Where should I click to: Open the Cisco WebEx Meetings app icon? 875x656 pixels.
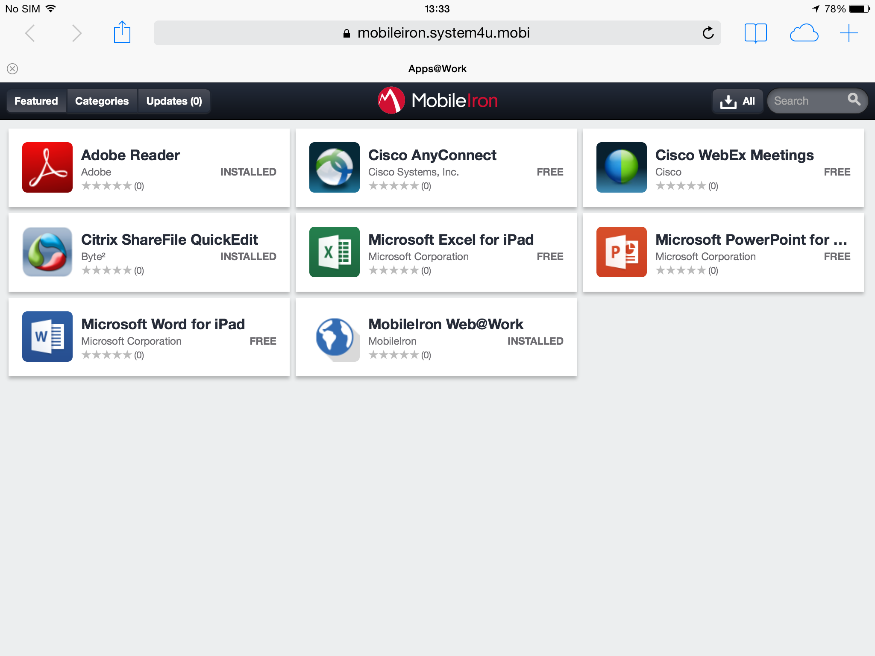click(622, 167)
